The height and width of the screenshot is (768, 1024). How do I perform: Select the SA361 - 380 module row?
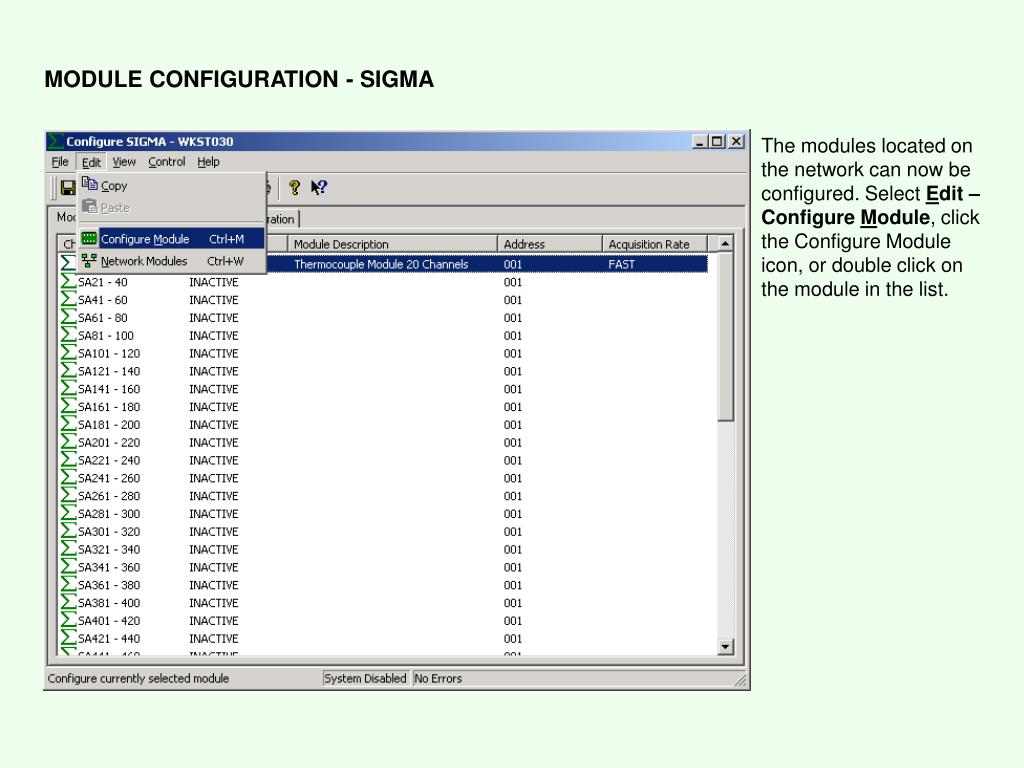pos(384,584)
